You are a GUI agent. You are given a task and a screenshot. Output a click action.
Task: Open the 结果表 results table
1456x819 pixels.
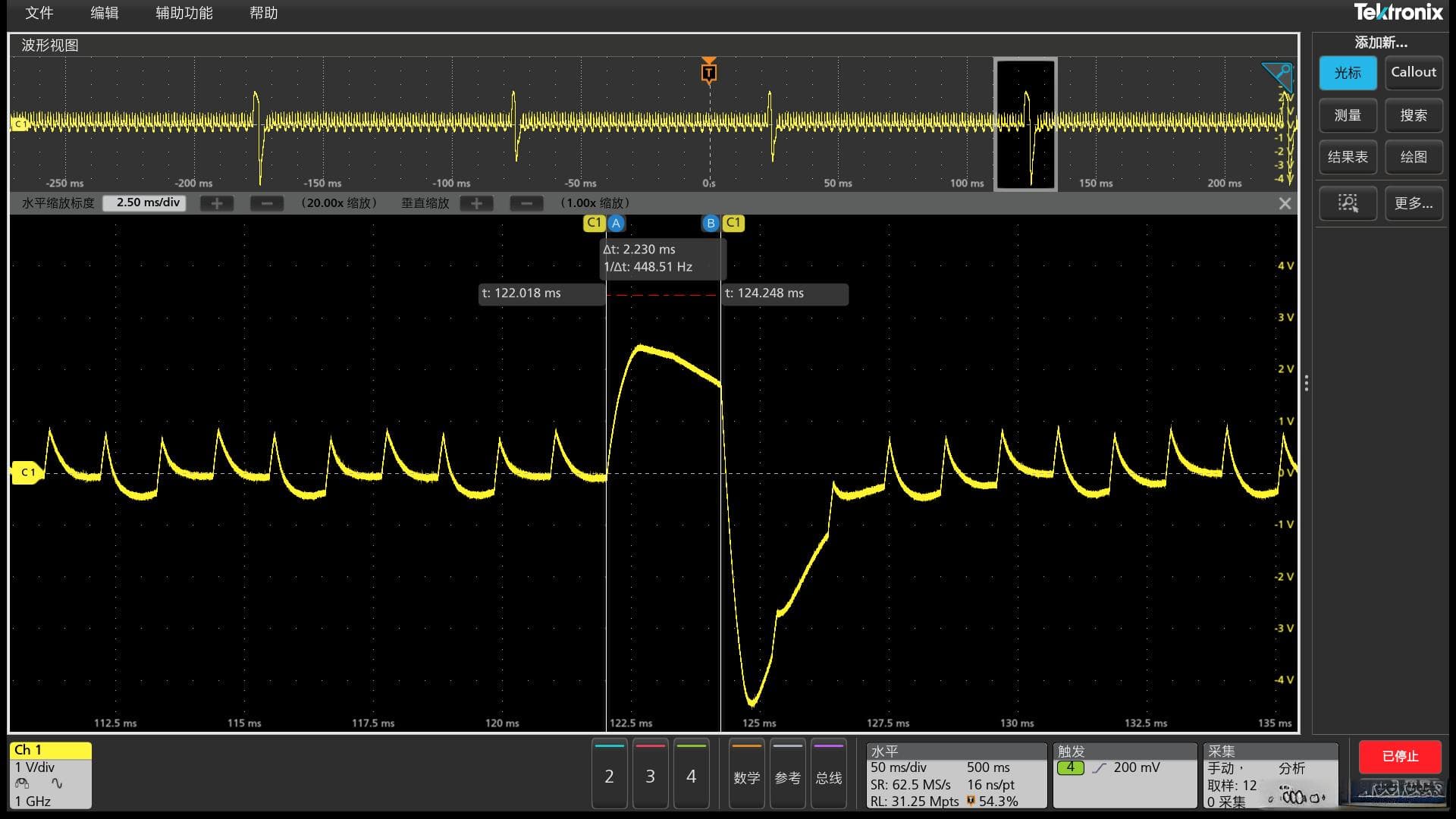(1348, 157)
